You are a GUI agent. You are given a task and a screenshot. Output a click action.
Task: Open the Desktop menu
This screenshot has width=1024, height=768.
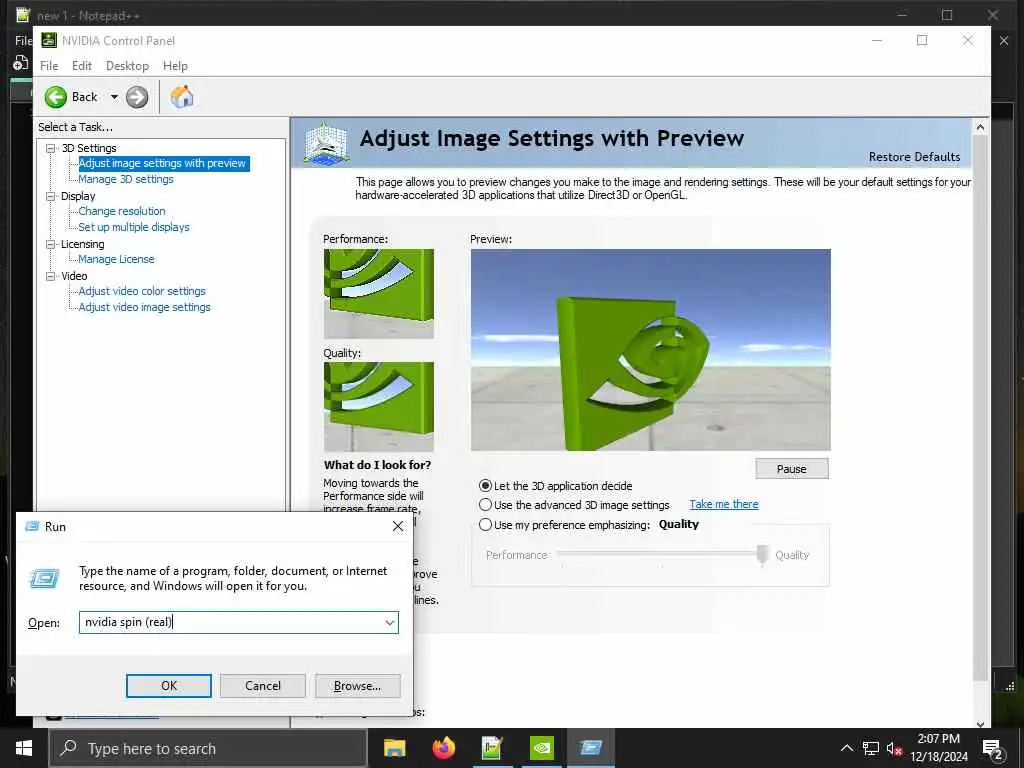coord(127,66)
